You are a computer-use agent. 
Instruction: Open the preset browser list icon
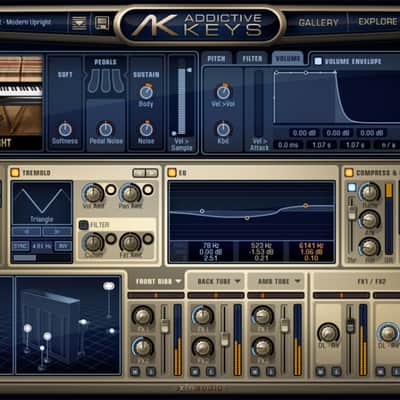click(79, 23)
